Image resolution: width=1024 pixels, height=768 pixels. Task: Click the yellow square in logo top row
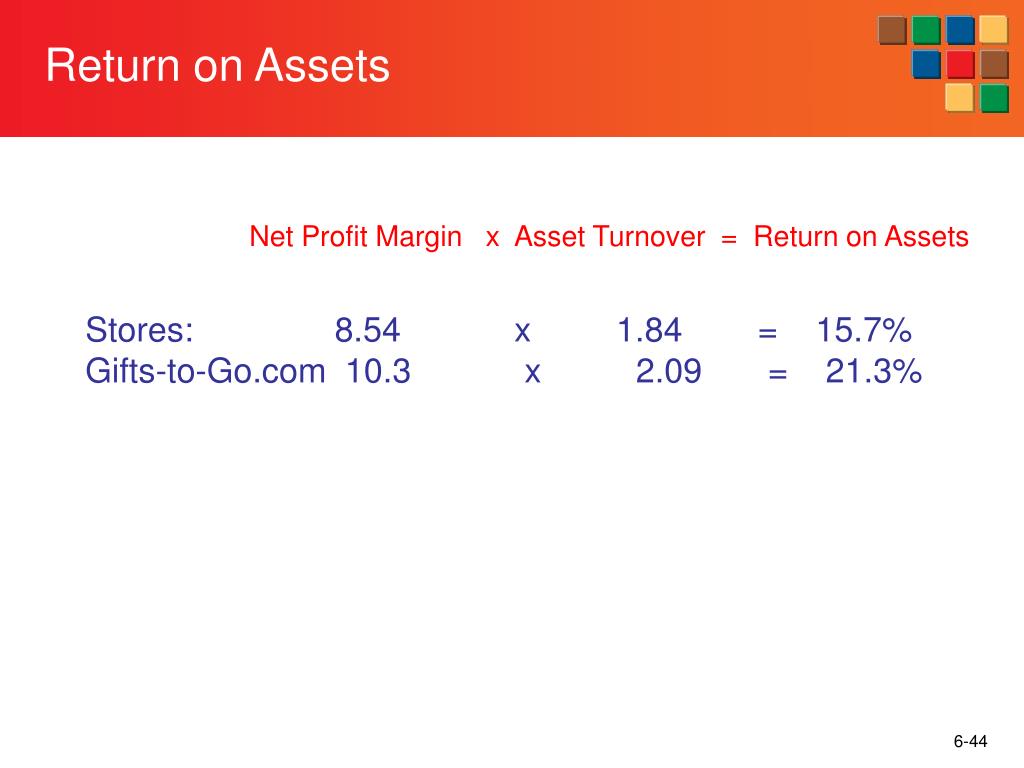(x=994, y=31)
